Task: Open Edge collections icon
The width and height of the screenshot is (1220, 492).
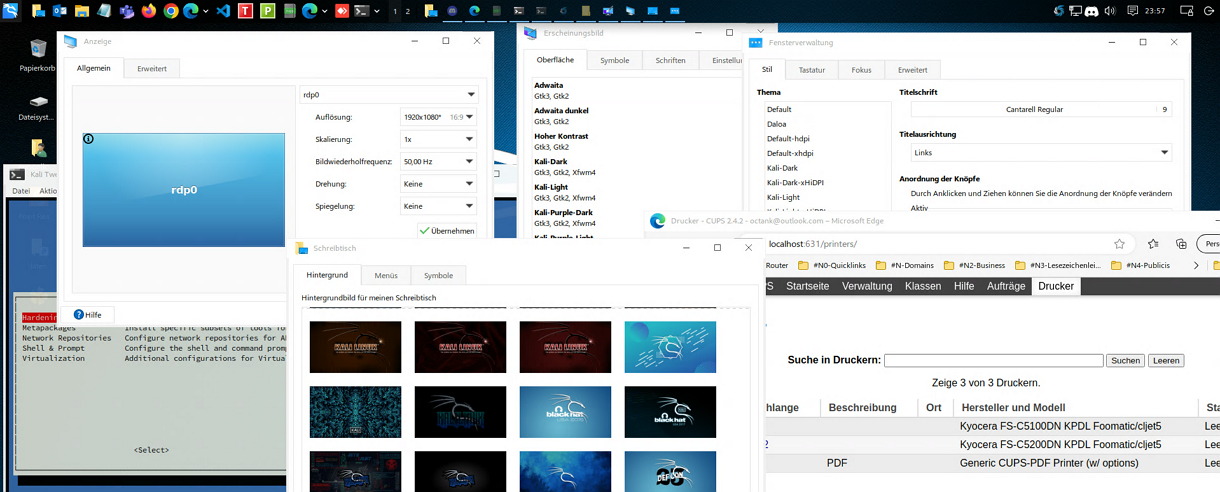Action: [x=1181, y=243]
